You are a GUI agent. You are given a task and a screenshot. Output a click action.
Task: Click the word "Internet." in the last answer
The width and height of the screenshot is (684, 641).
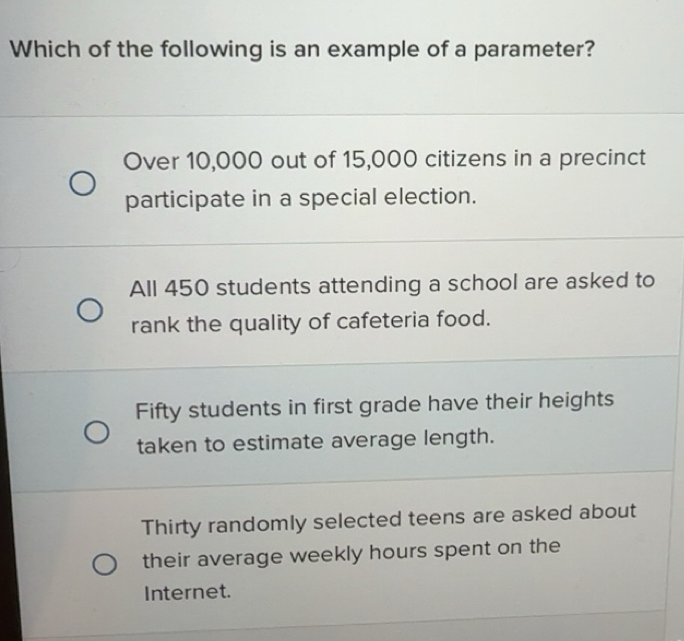point(187,592)
